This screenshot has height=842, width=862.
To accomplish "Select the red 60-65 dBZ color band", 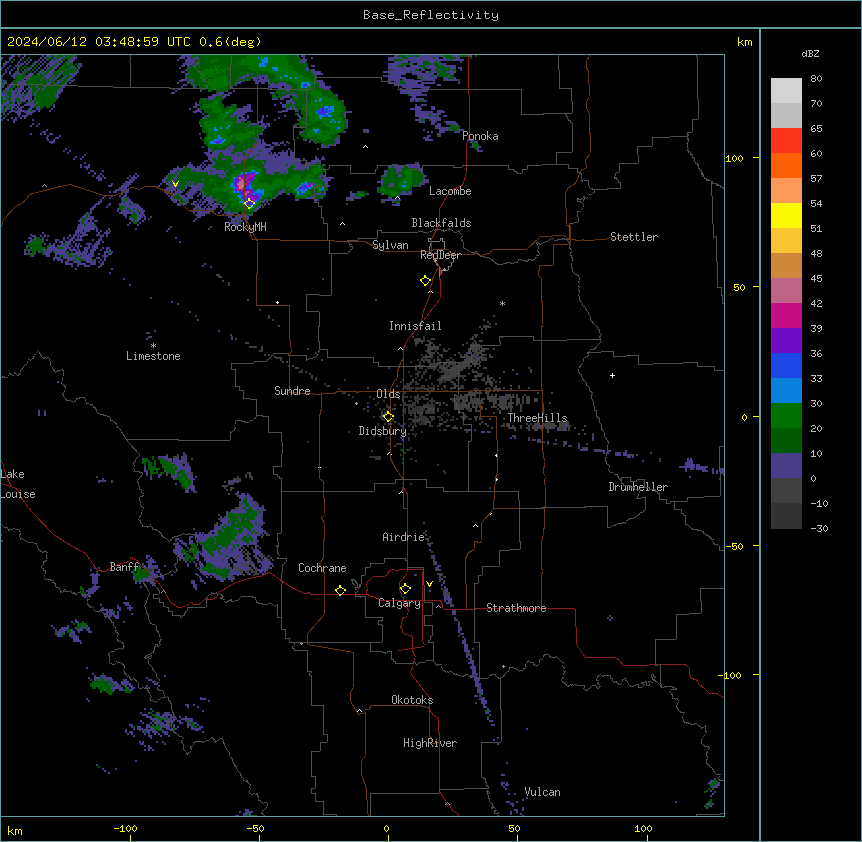I will (x=786, y=141).
